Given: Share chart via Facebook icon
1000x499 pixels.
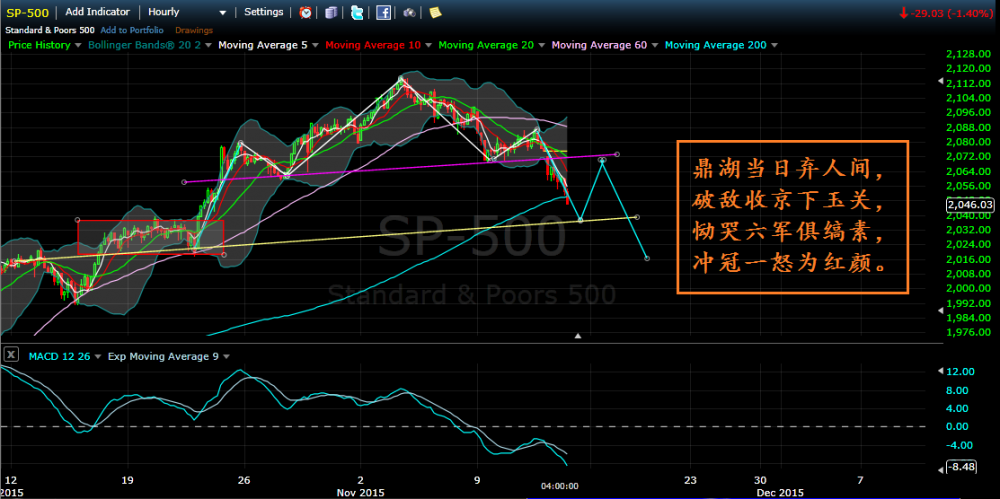Looking at the screenshot, I should pyautogui.click(x=383, y=12).
